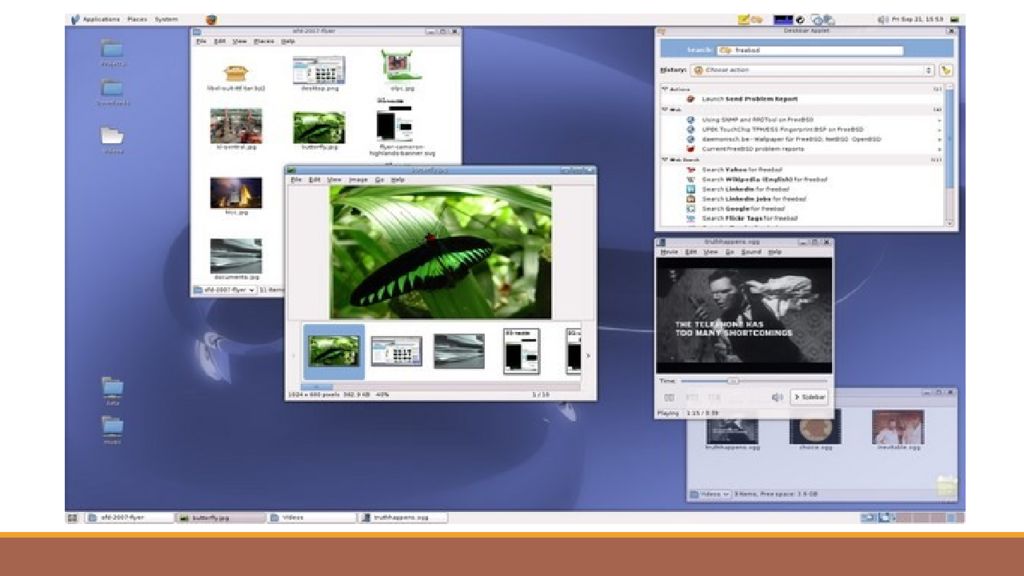Open the View menu in the afd-2007-flyer file window
Screen dimensions: 1024x576
tap(240, 41)
